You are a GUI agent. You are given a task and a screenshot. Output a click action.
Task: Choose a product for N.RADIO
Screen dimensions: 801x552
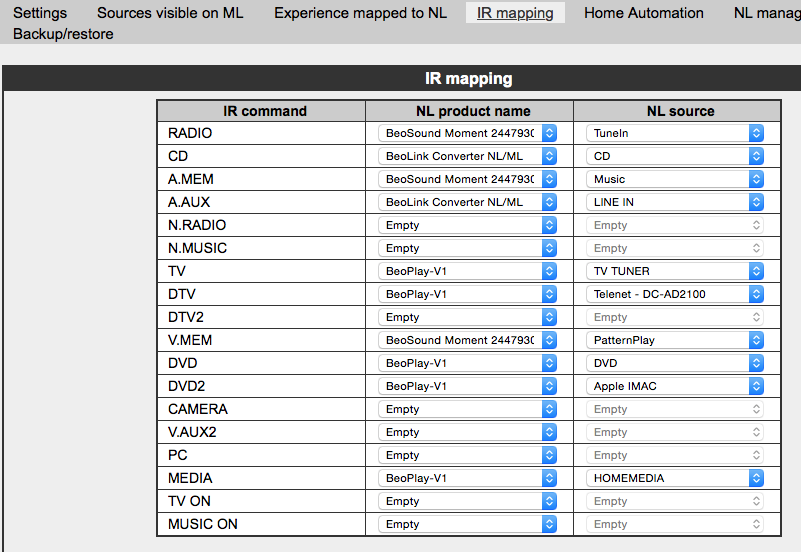pos(467,225)
